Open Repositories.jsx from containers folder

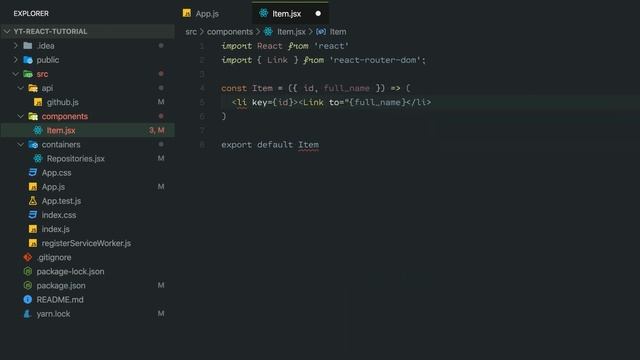[76, 159]
